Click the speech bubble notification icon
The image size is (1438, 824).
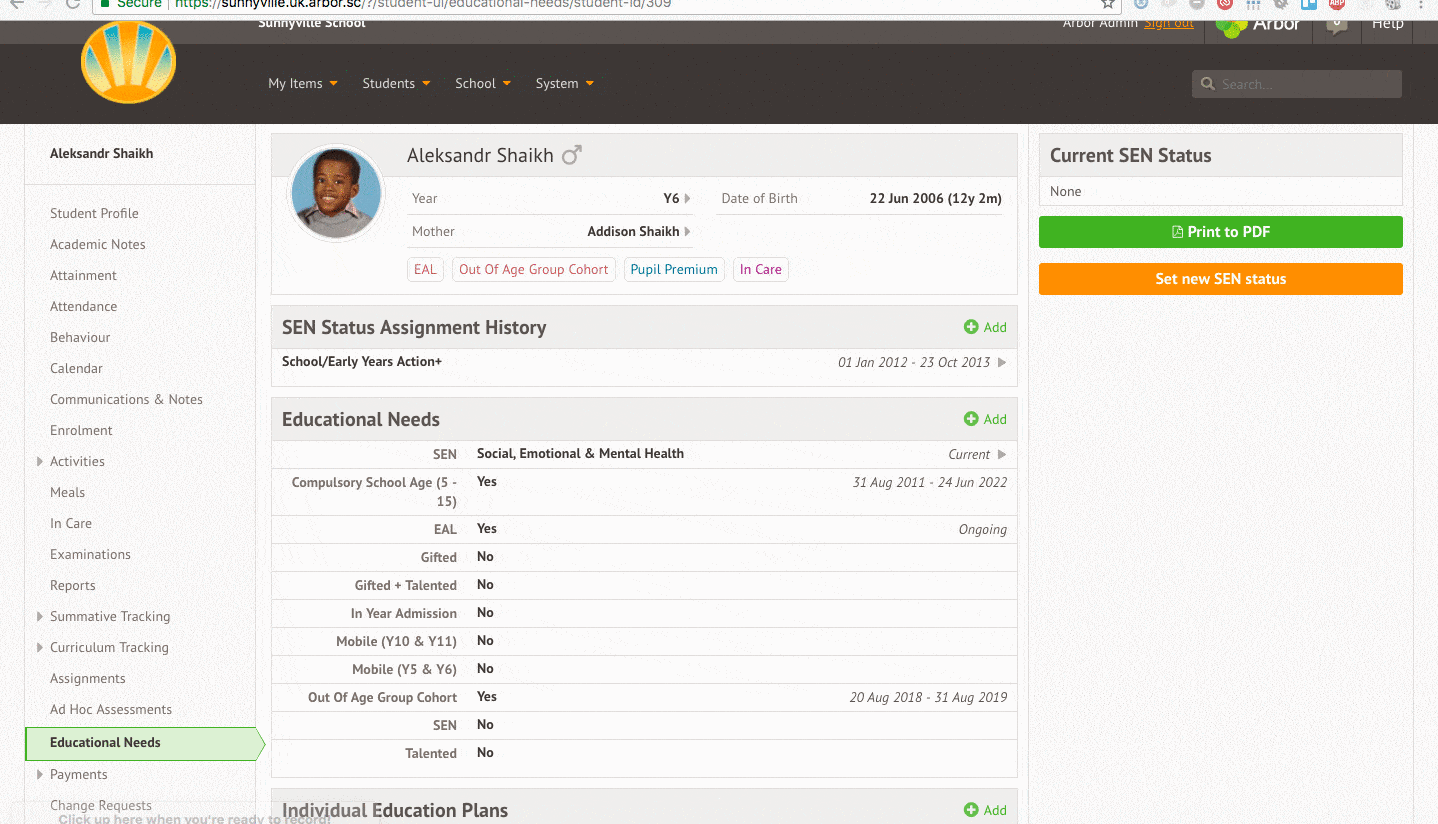pyautogui.click(x=1336, y=25)
